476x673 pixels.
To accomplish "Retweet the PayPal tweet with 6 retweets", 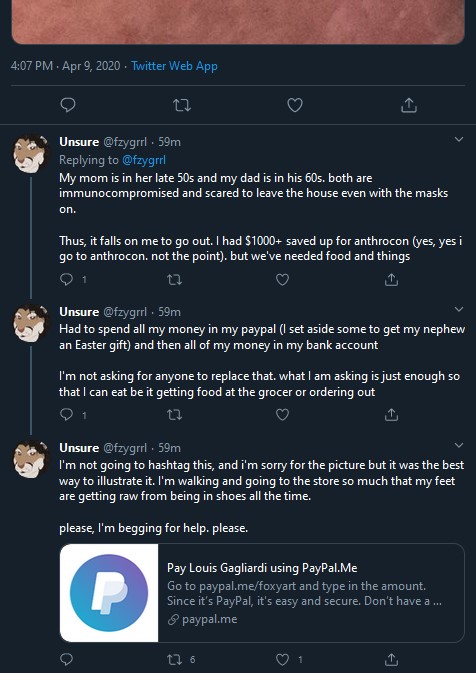I will click(x=174, y=659).
